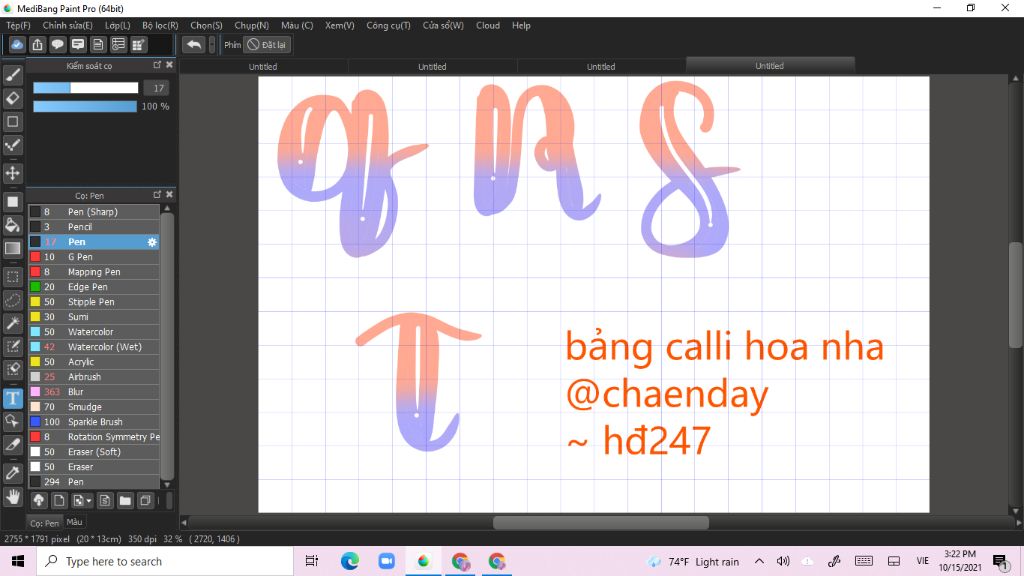Click the 'Đặt lại' reset snap button
This screenshot has height=576, width=1024.
266,44
